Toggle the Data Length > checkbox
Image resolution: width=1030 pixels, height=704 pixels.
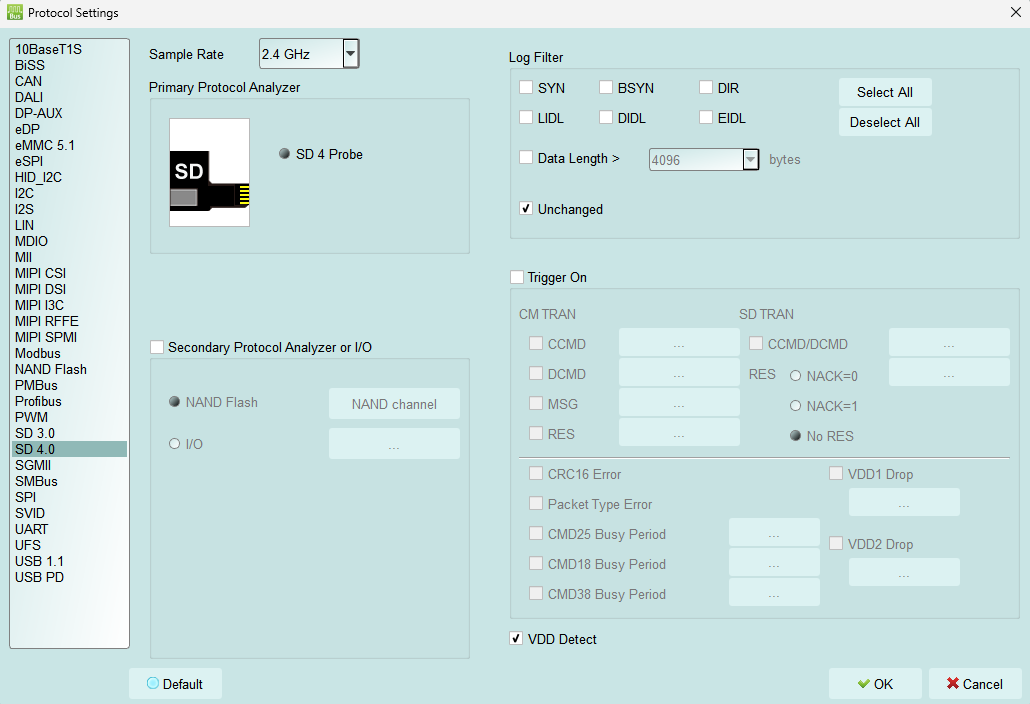point(526,158)
